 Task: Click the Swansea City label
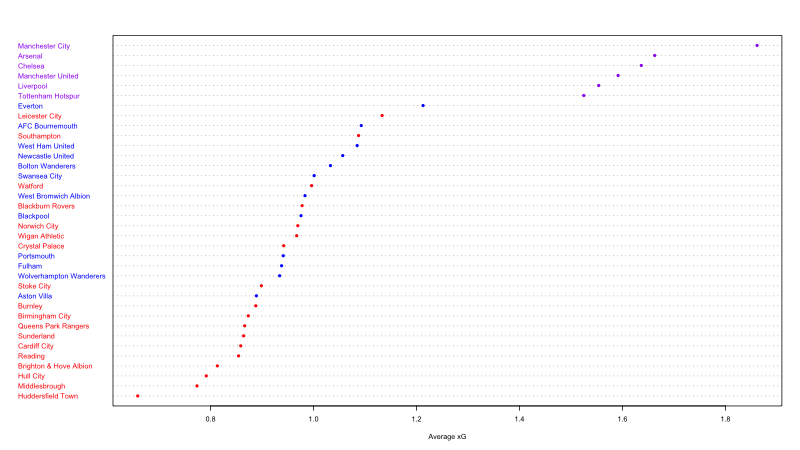[40, 176]
